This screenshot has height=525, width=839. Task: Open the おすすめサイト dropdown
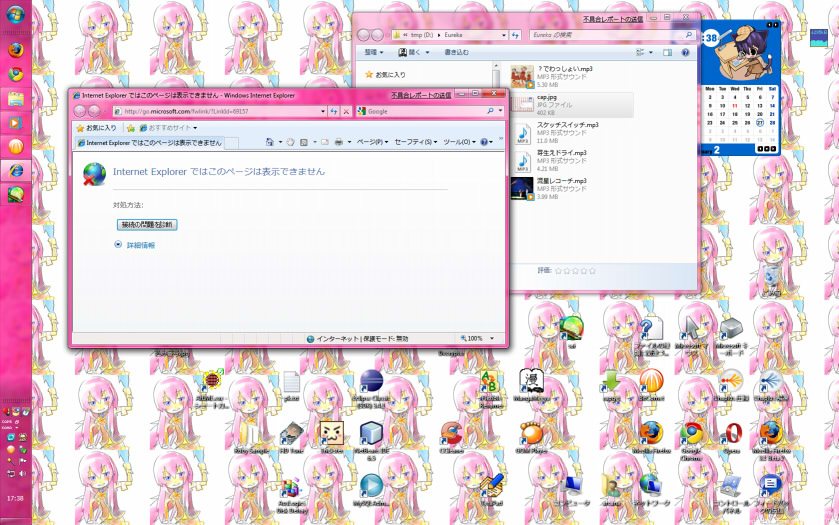pyautogui.click(x=168, y=128)
